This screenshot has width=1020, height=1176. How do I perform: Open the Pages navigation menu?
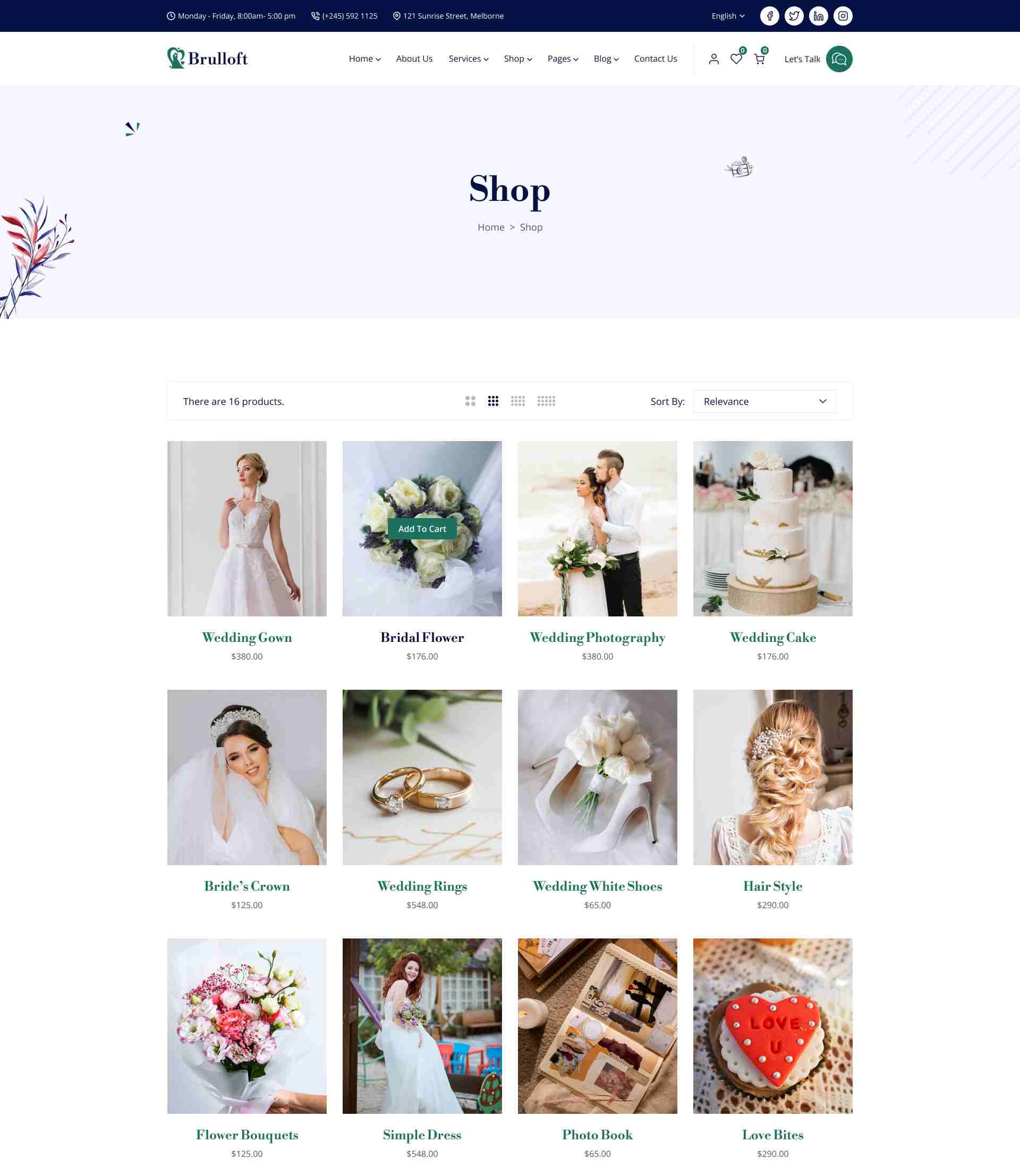click(x=562, y=58)
